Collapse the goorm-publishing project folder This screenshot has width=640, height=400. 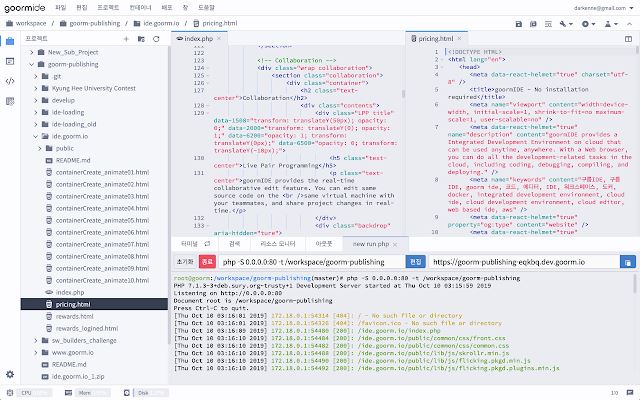(x=31, y=64)
